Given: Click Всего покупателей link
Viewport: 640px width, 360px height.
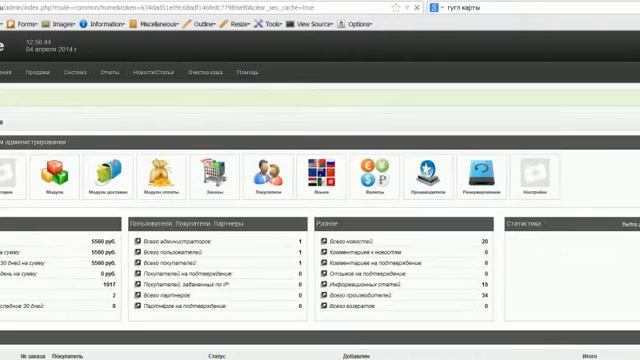Looking at the screenshot, I should [170, 263].
